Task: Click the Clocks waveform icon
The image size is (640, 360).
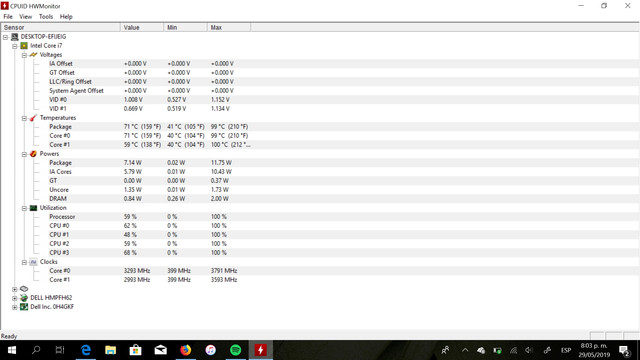Action: (x=33, y=262)
